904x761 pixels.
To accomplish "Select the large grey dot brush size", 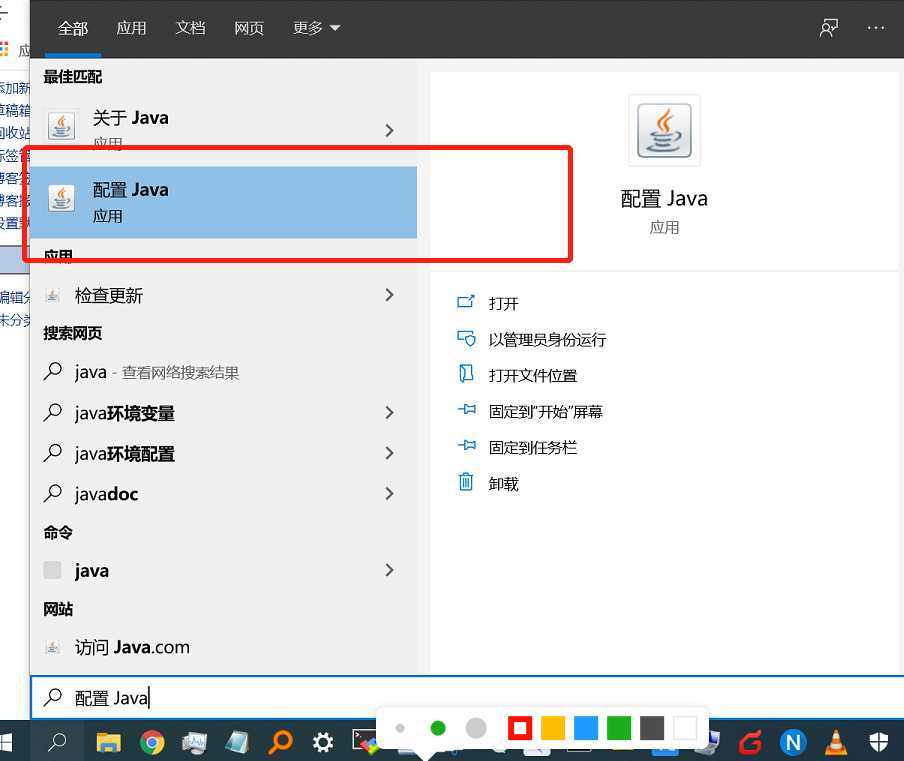I will tap(476, 728).
